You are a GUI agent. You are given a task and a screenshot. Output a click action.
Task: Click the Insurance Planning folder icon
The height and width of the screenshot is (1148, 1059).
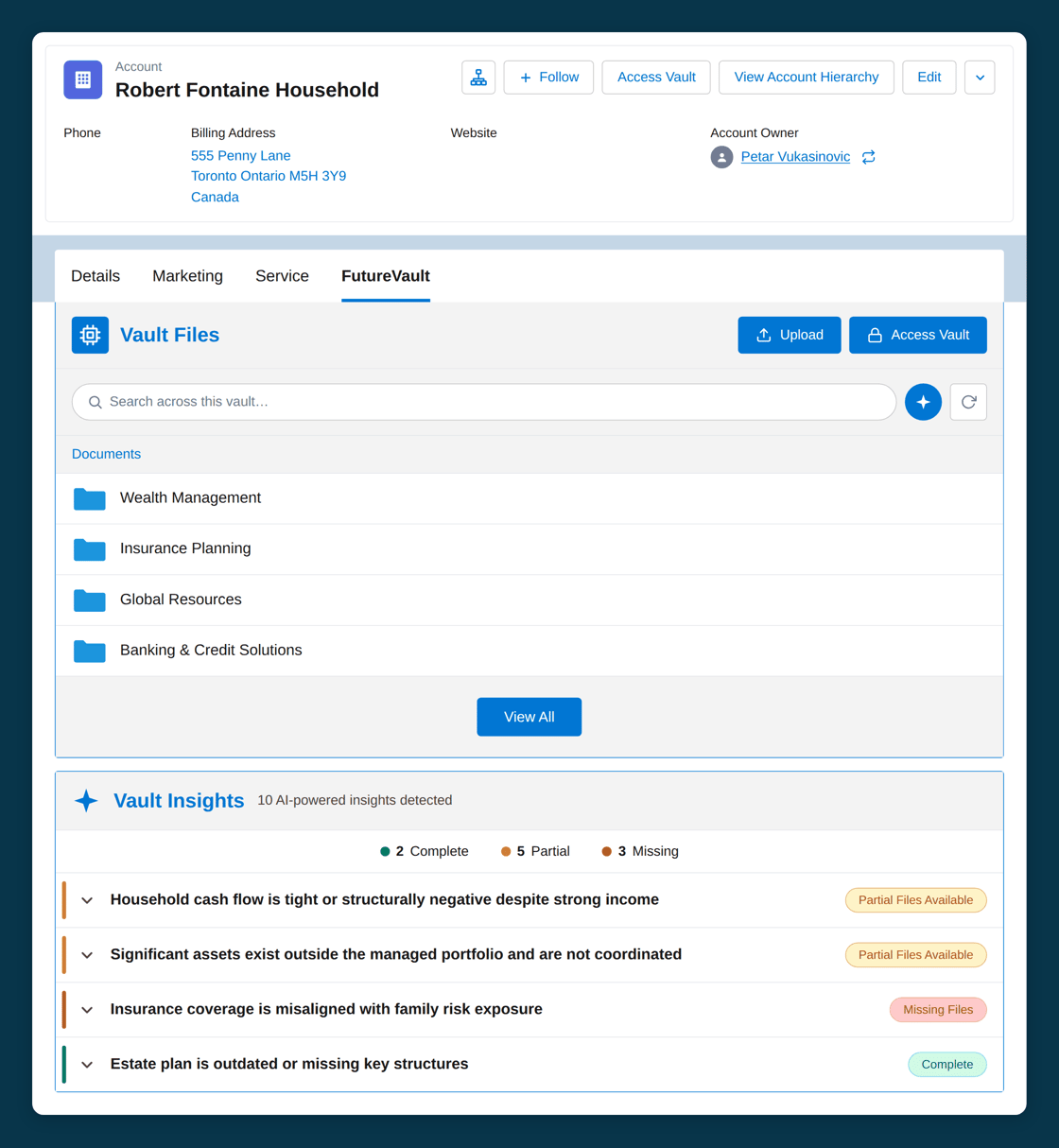point(90,548)
